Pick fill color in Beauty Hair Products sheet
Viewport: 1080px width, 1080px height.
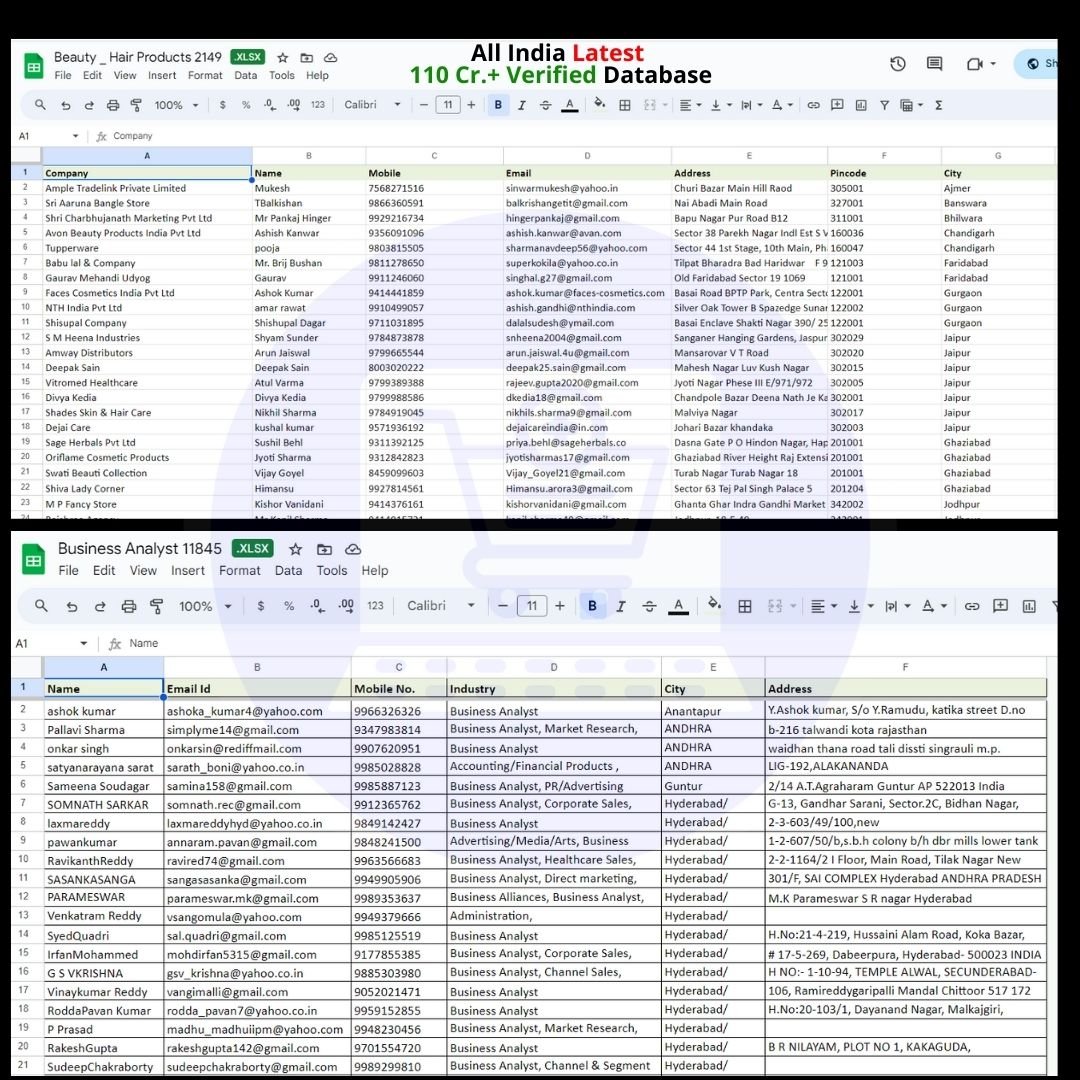(x=599, y=105)
